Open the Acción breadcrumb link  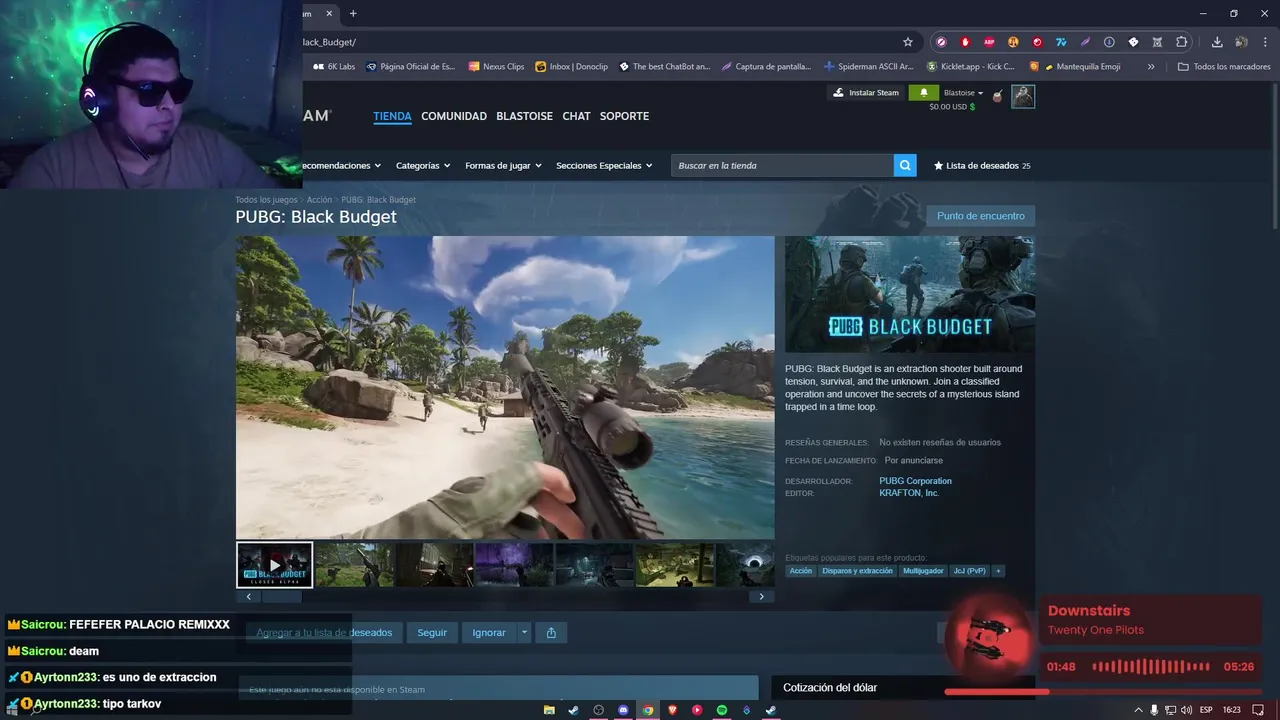pos(319,200)
